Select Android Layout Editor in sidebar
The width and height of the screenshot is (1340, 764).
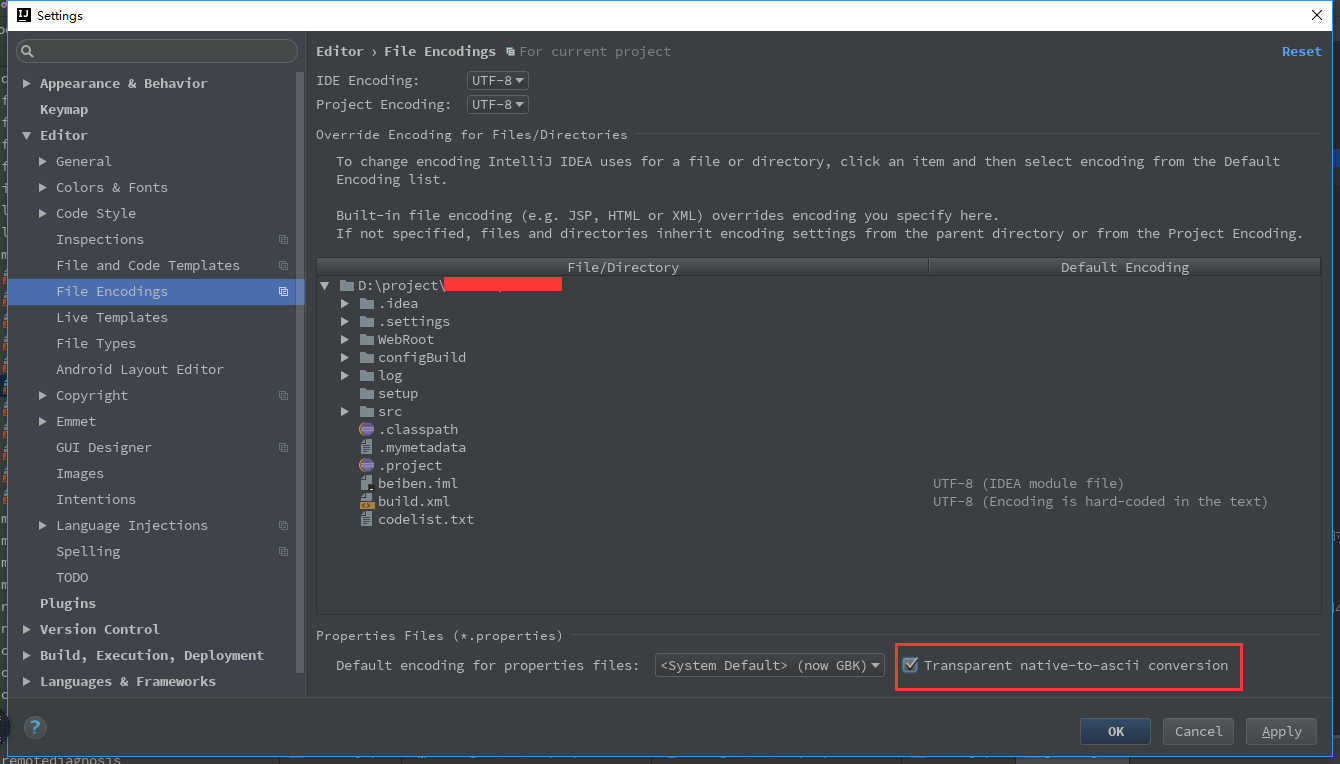(x=140, y=370)
